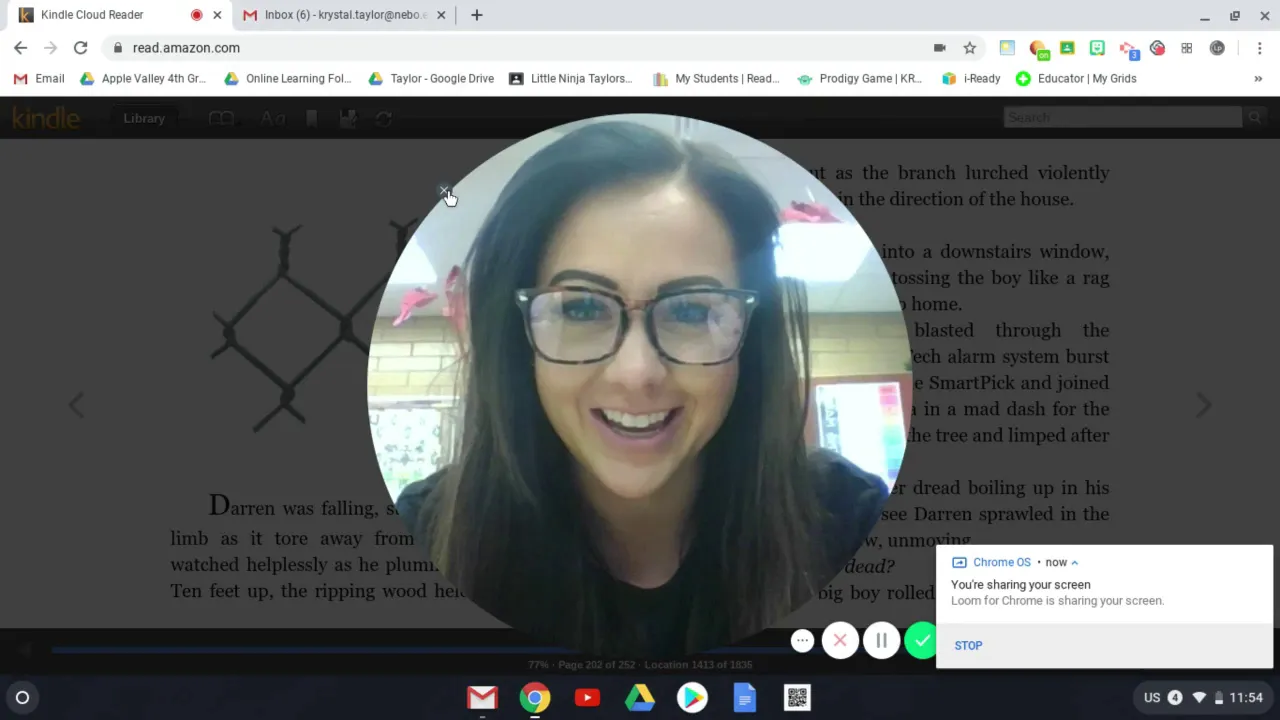This screenshot has height=720, width=1280.
Task: Toggle the Kindle bookmark icon
Action: click(312, 118)
